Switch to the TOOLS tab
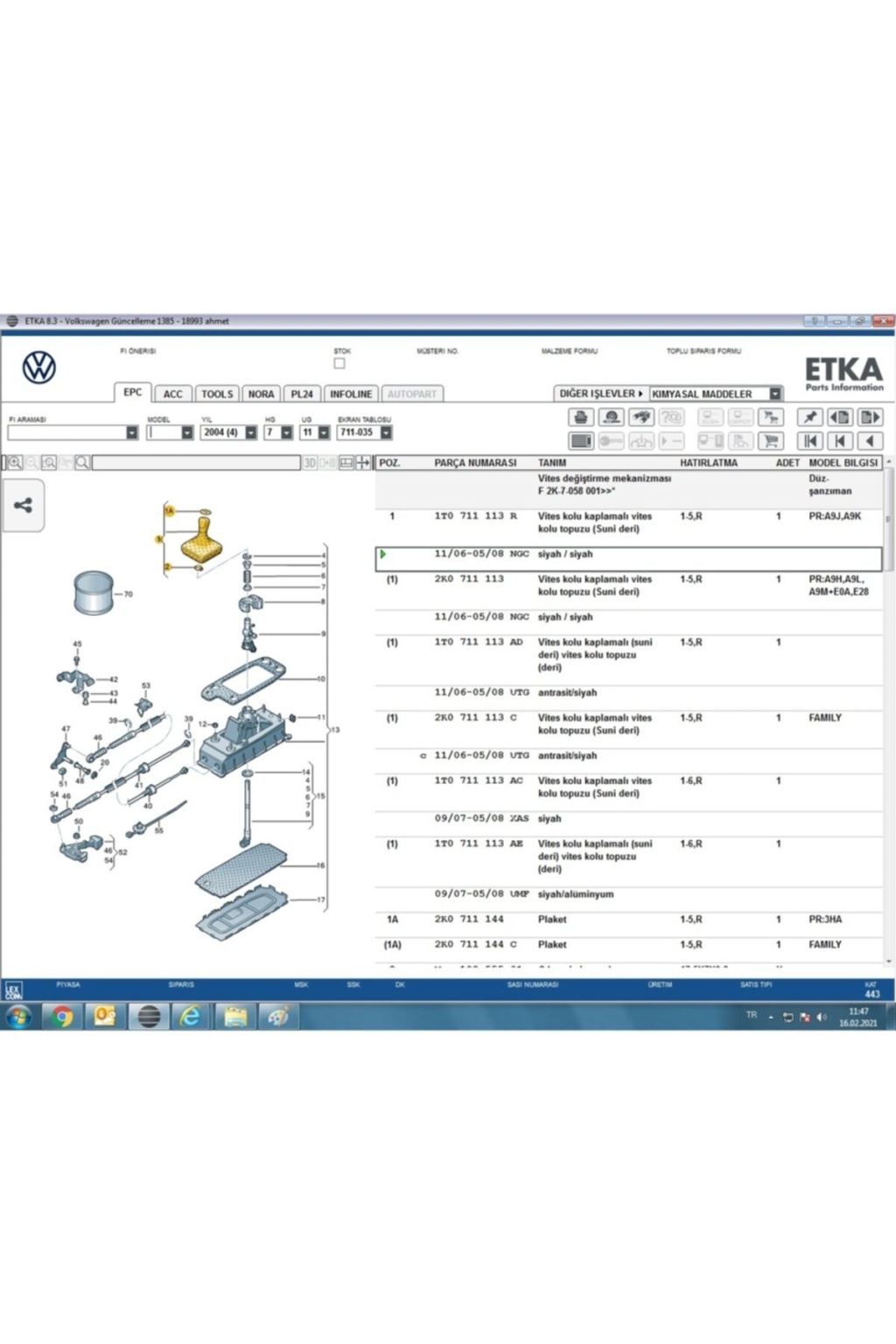The height and width of the screenshot is (1344, 896). click(x=217, y=394)
